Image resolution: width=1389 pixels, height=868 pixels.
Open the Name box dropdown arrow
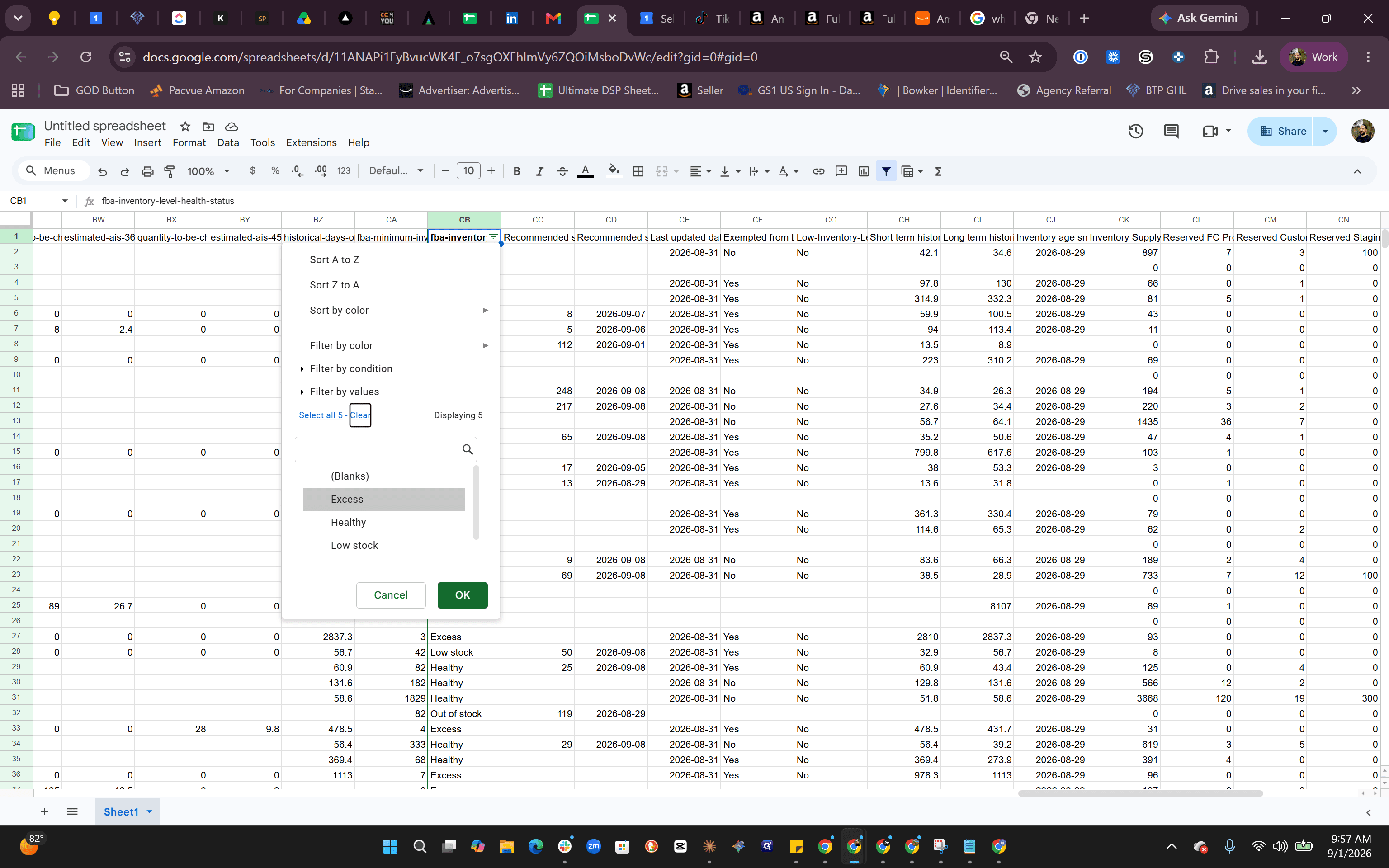point(65,201)
